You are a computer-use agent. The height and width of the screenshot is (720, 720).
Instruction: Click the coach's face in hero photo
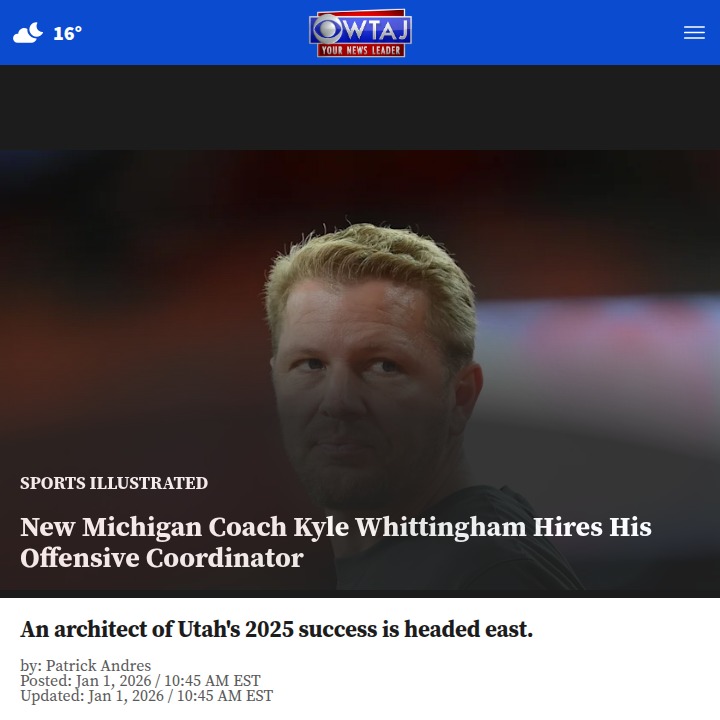click(363, 381)
